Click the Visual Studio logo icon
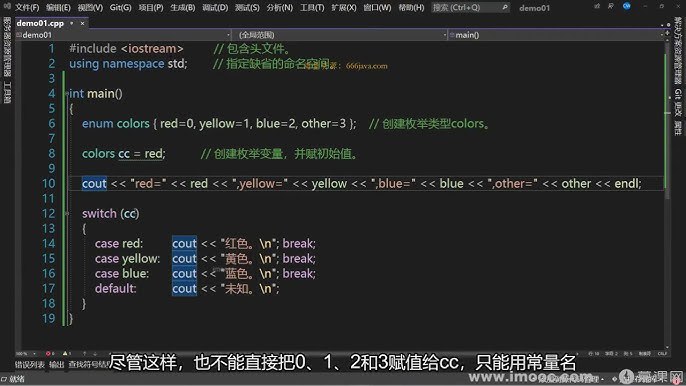The height and width of the screenshot is (386, 686). [7, 6]
